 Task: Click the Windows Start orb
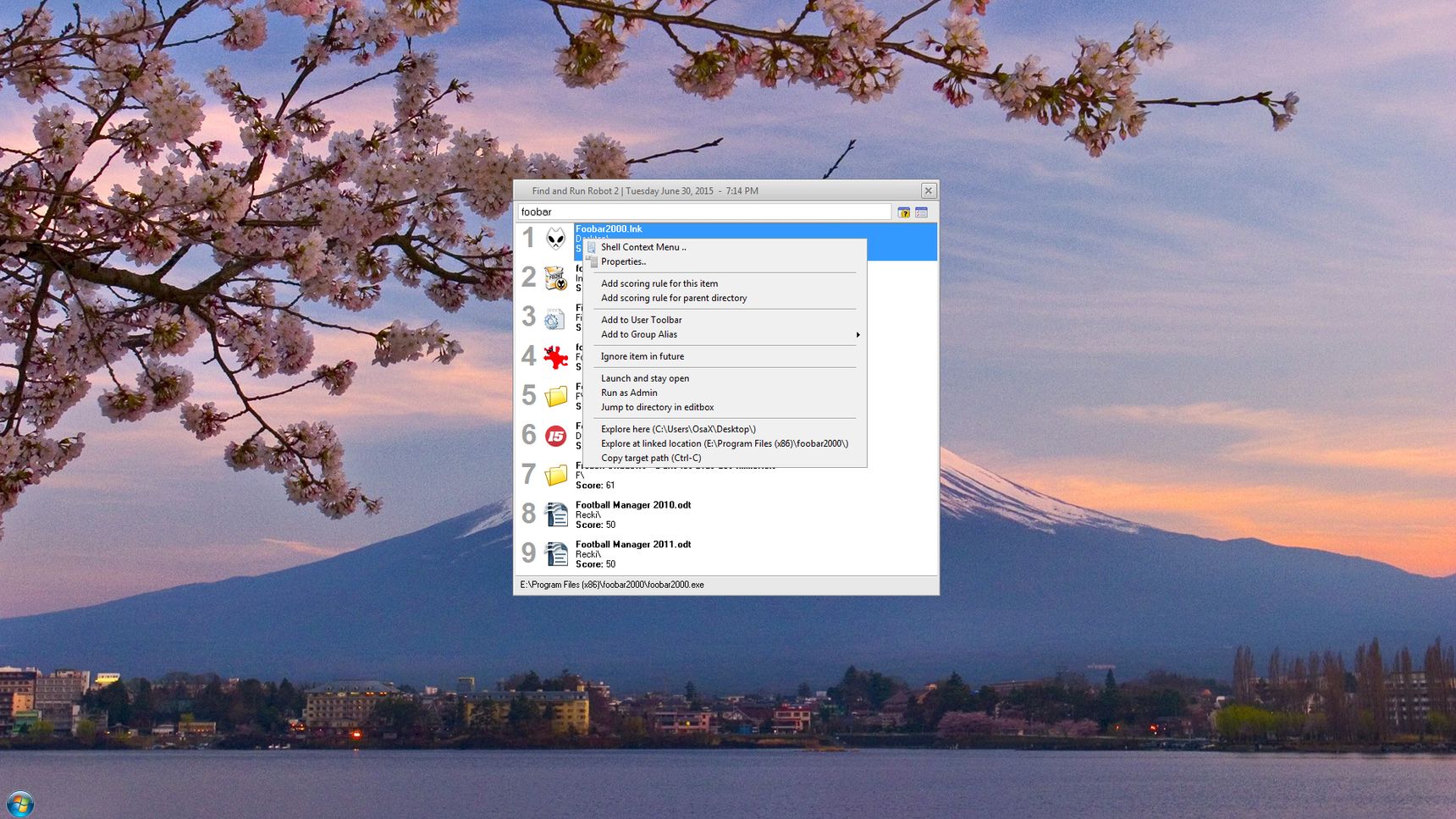coord(19,803)
